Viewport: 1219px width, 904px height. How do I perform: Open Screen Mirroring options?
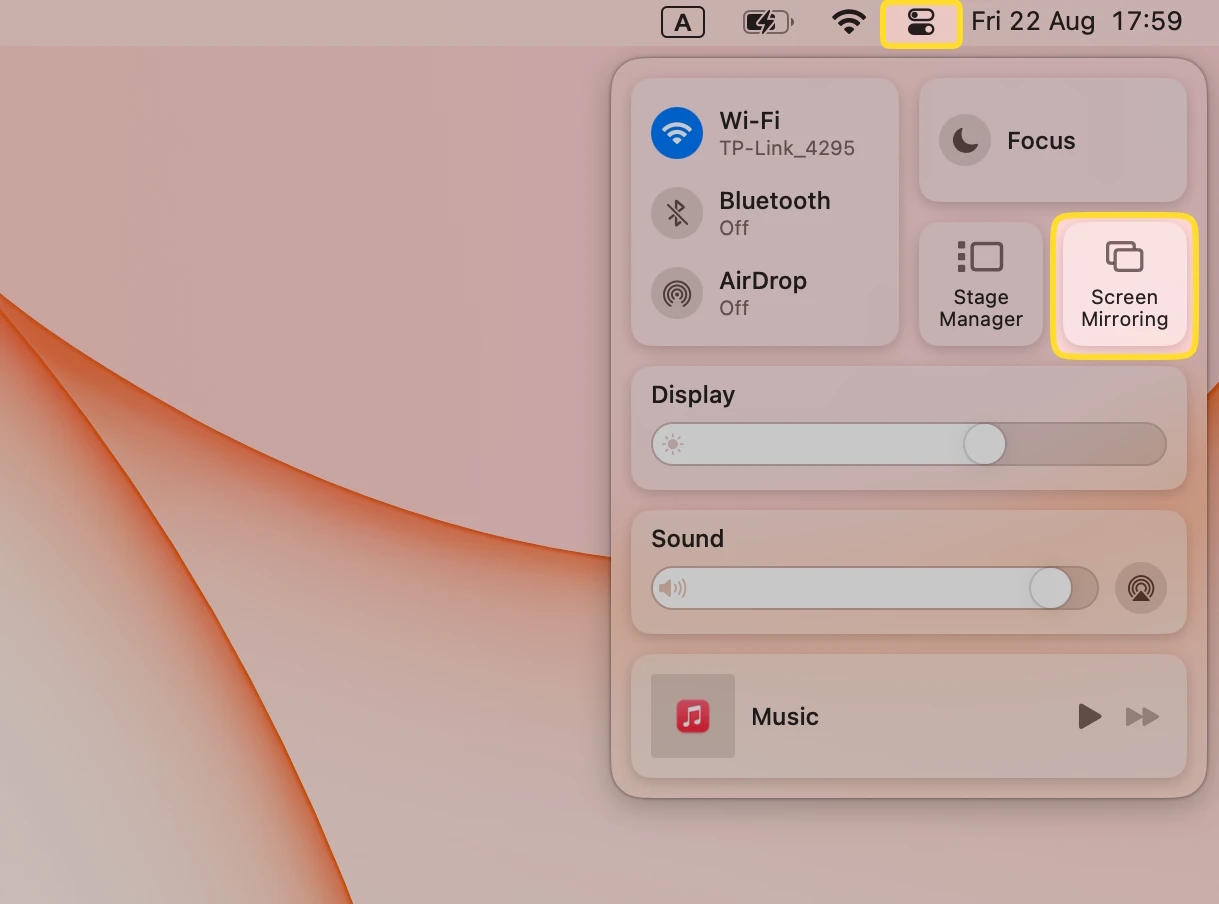(x=1124, y=285)
